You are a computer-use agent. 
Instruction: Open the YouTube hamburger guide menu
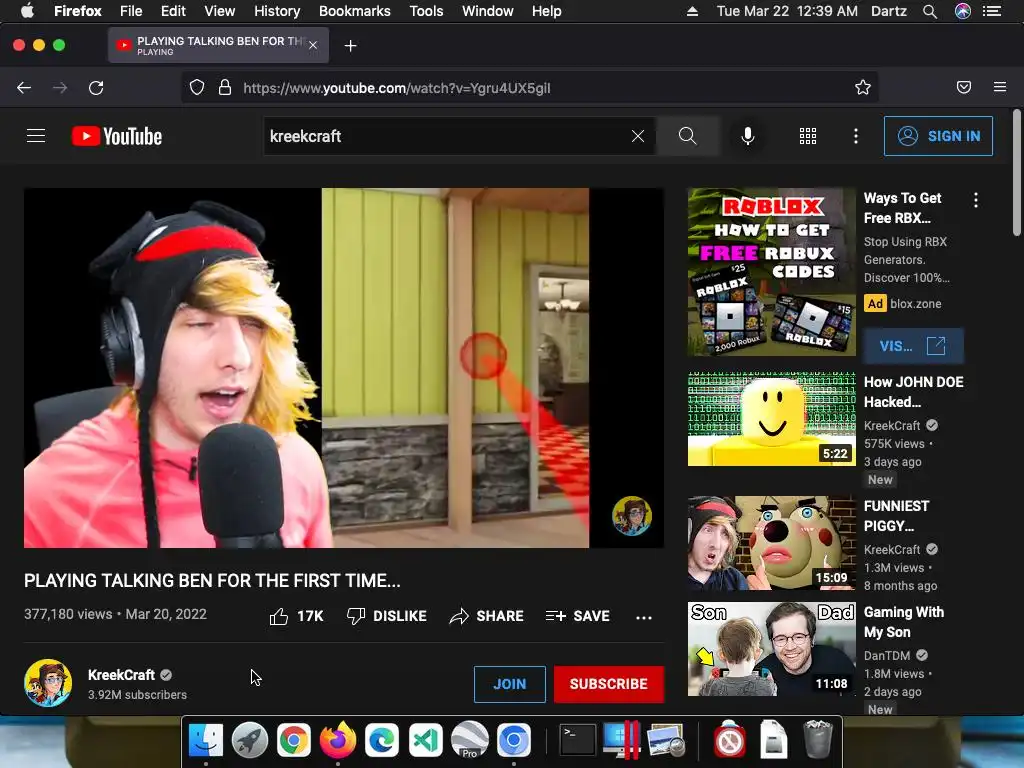[x=36, y=136]
